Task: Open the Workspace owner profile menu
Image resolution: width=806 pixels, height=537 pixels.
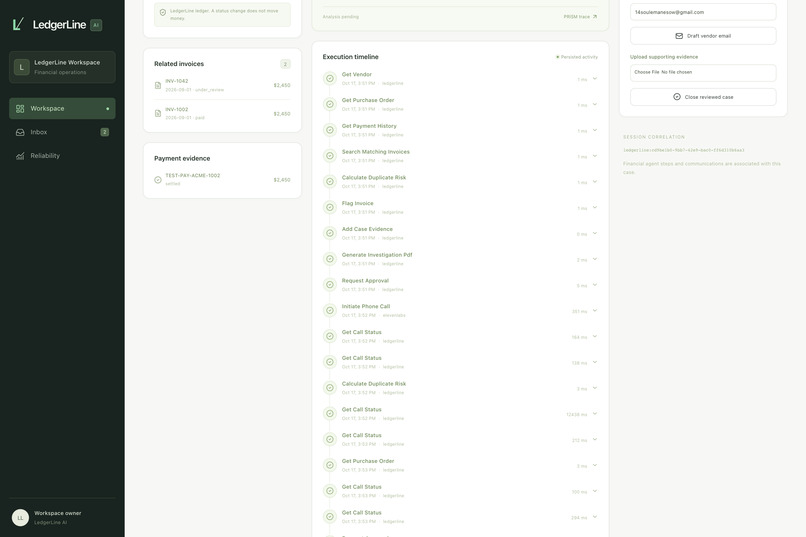Action: [x=62, y=517]
